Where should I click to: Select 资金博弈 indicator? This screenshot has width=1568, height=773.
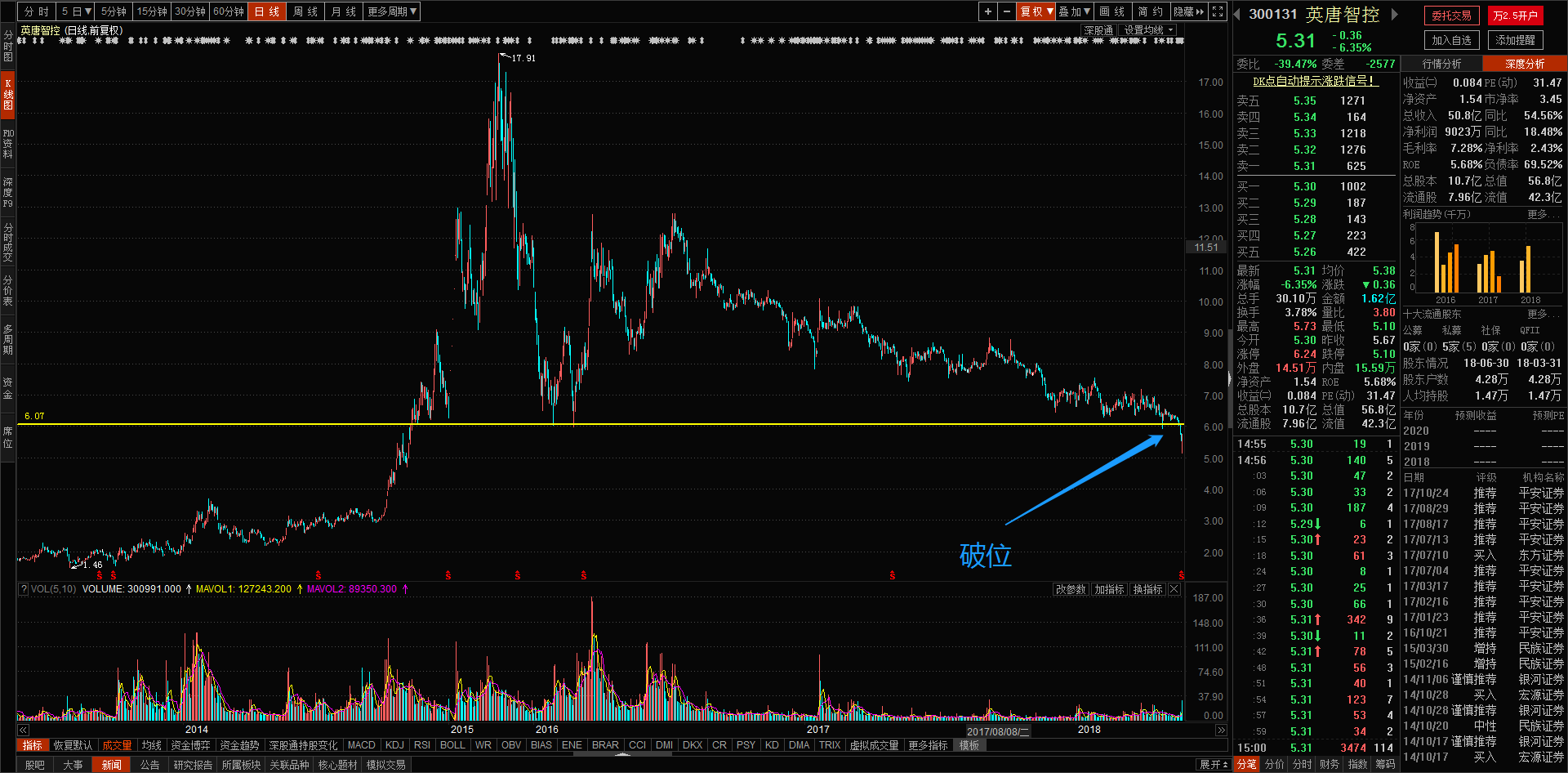click(190, 745)
